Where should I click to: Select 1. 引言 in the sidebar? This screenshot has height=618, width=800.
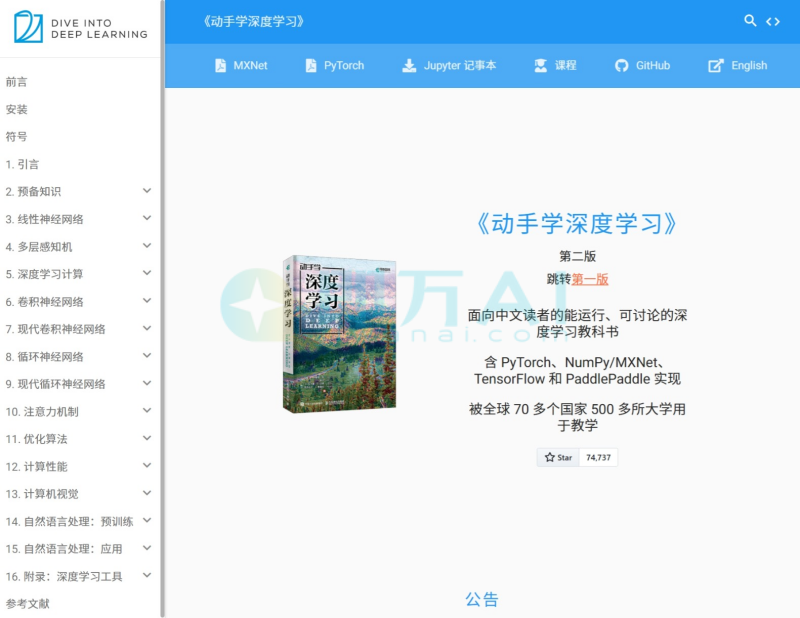[26, 164]
